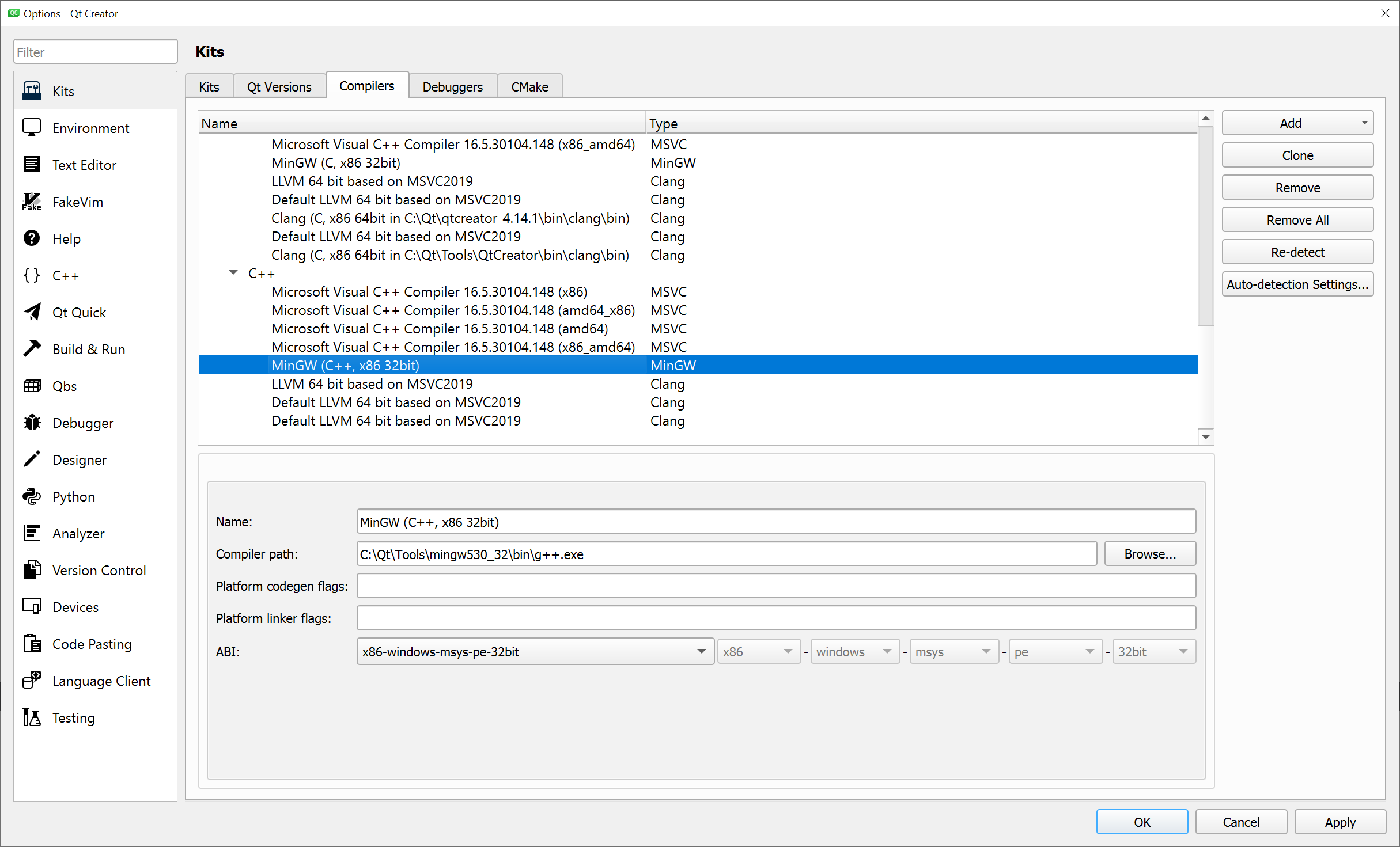Click the Build & Run hammer icon

[32, 350]
